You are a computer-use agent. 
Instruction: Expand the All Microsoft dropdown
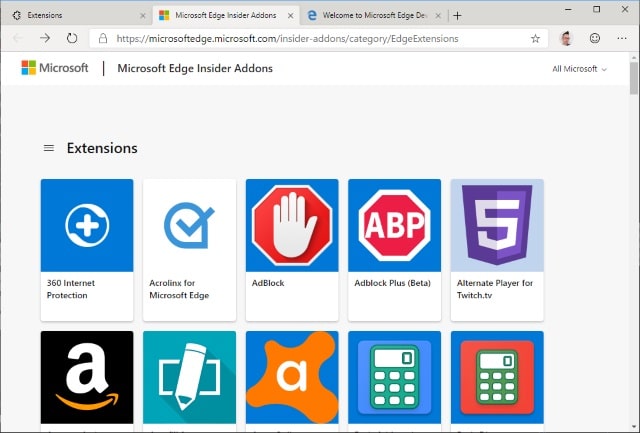click(579, 69)
